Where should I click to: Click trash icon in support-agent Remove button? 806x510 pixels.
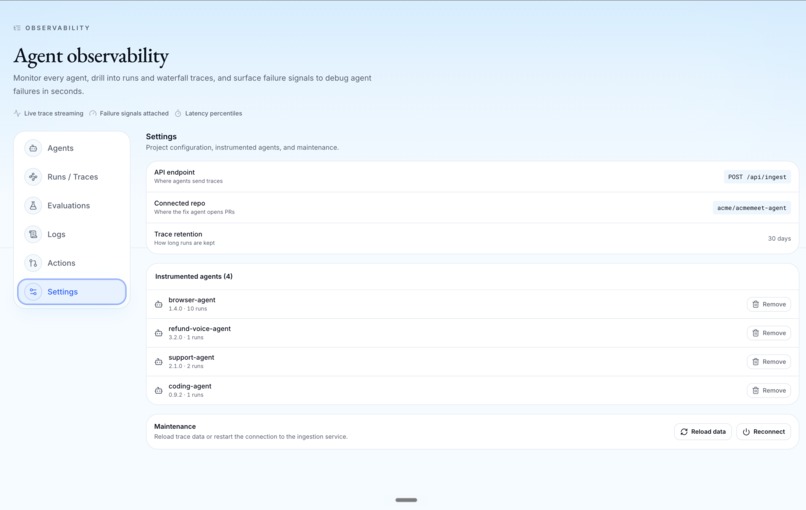756,362
